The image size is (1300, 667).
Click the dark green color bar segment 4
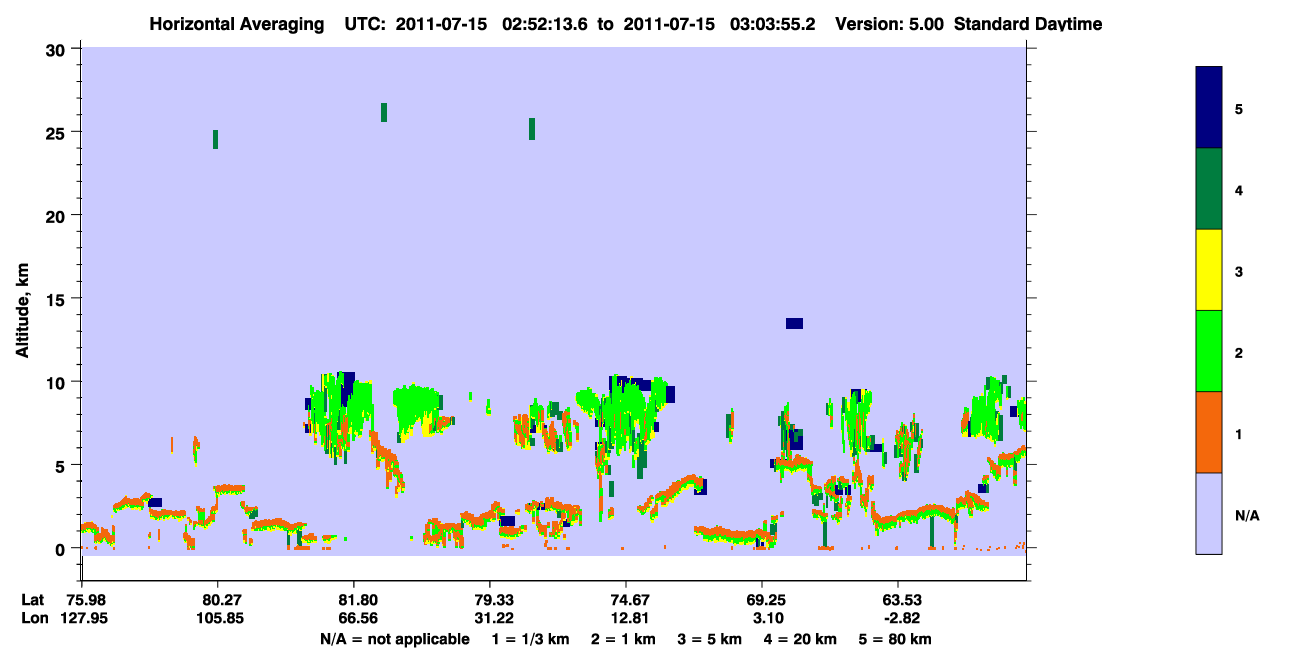(1209, 189)
